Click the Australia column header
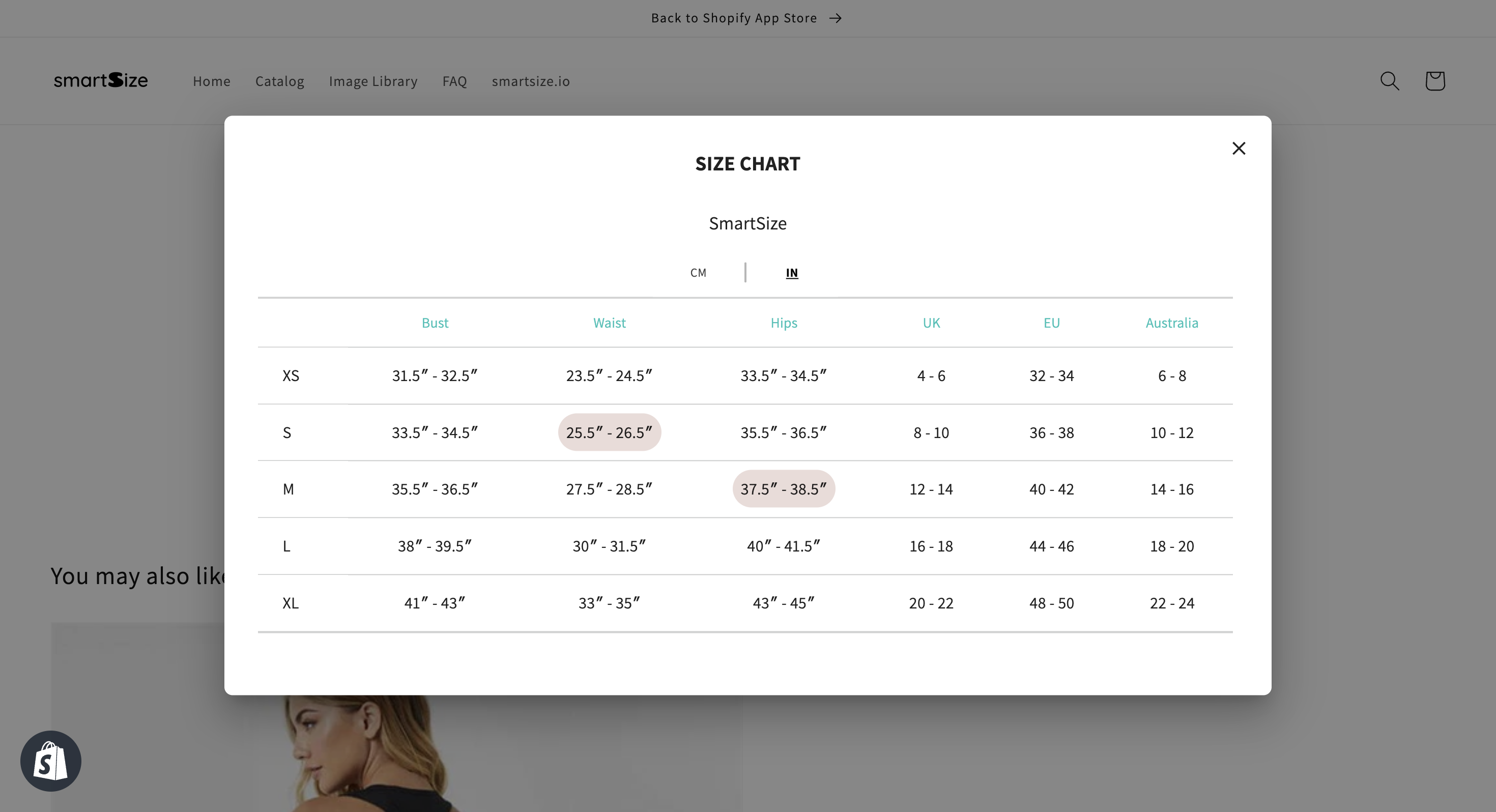 coord(1171,323)
